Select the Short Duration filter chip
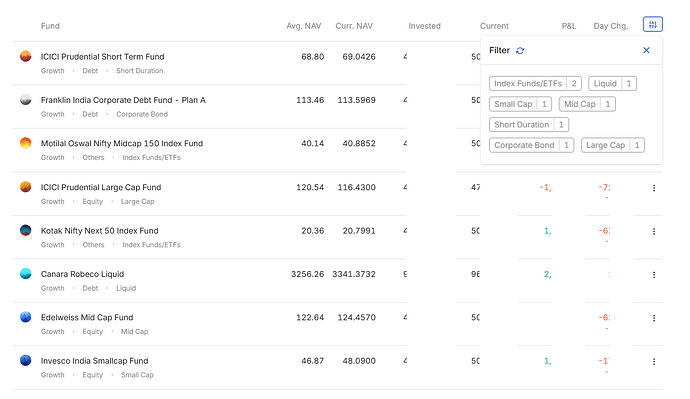This screenshot has width=690, height=399. (529, 125)
